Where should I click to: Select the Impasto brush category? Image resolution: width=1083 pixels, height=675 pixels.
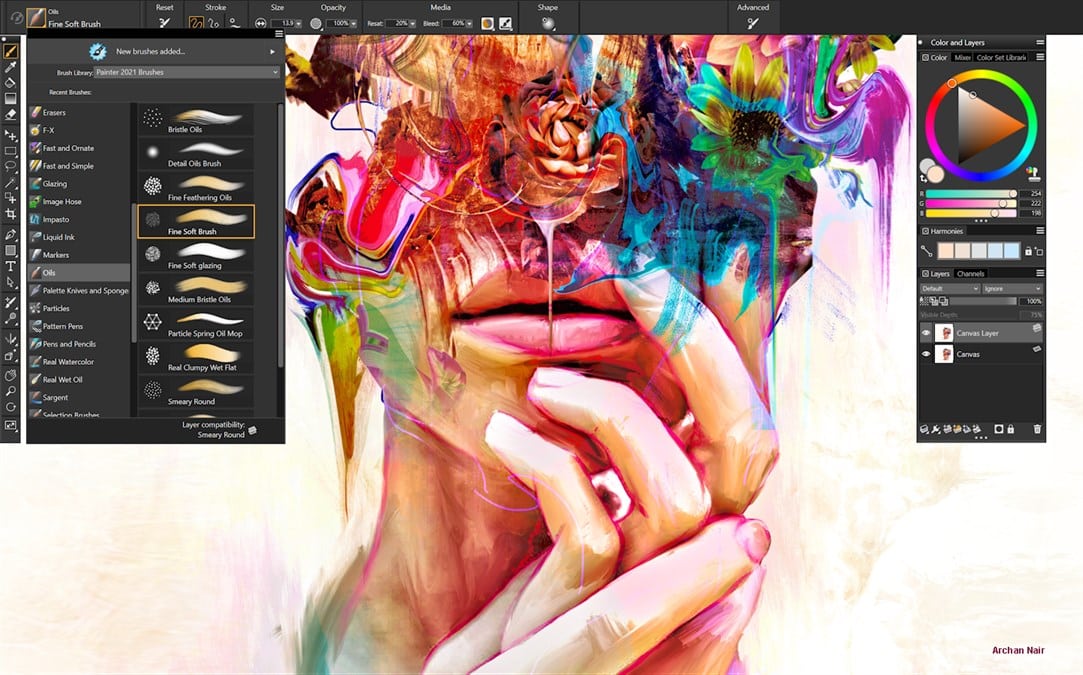(56, 219)
